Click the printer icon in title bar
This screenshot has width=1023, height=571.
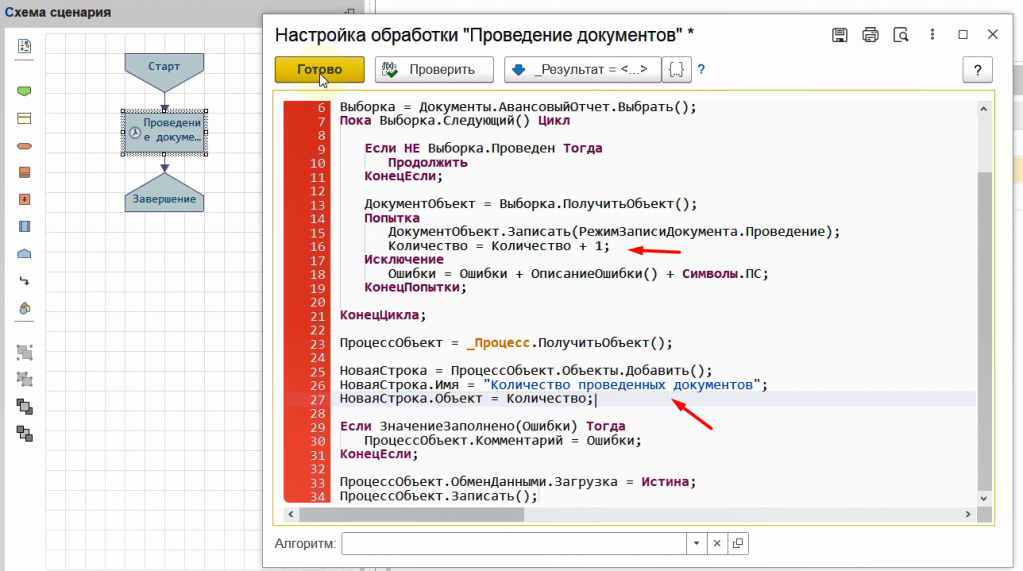coord(870,35)
